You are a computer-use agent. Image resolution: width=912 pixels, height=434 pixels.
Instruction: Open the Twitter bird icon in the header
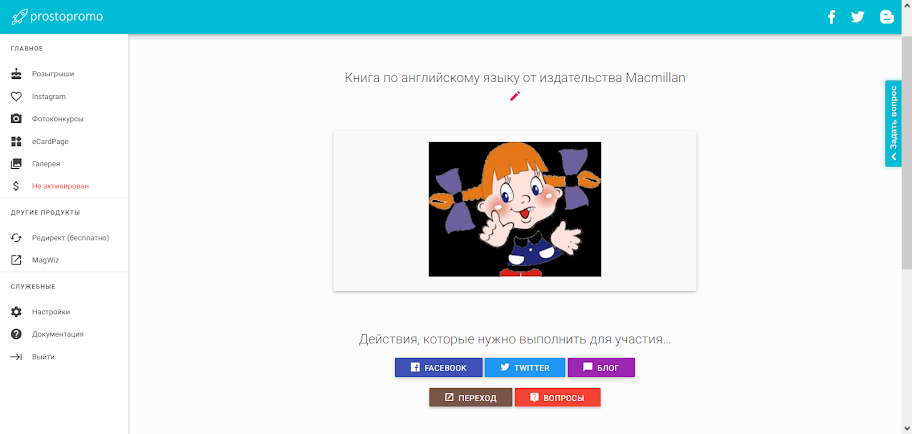[x=857, y=17]
